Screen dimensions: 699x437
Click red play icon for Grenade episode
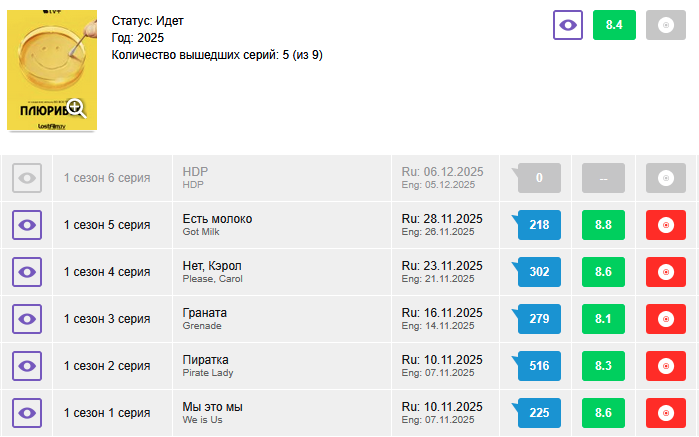[666, 319]
